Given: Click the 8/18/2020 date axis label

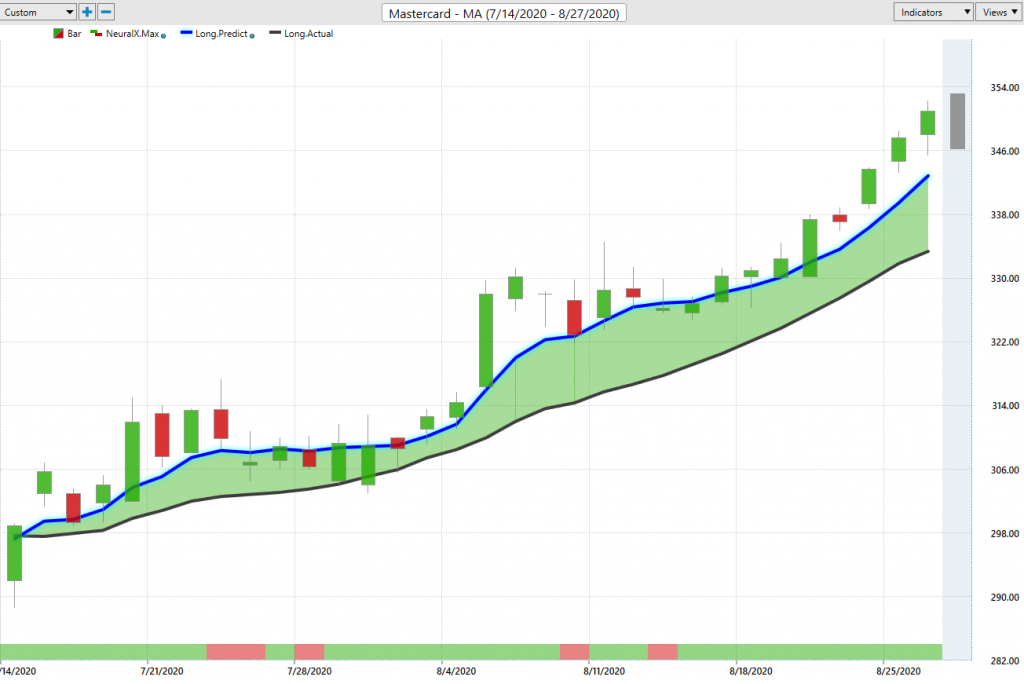Looking at the screenshot, I should [x=751, y=671].
